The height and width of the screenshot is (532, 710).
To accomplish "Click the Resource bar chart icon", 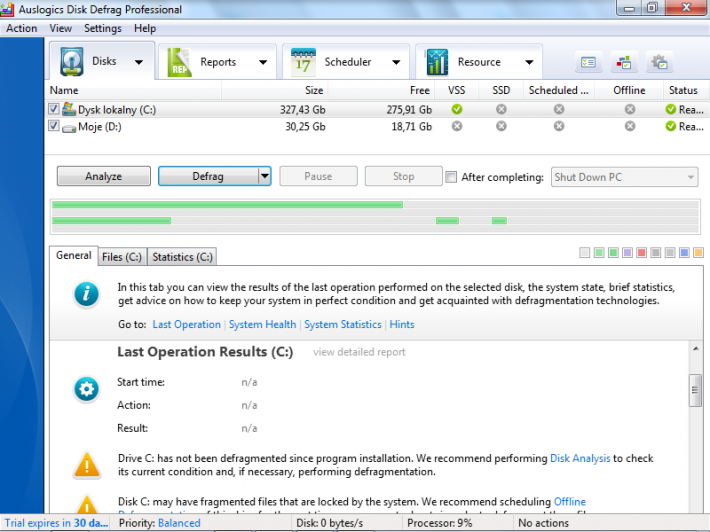I will (437, 62).
